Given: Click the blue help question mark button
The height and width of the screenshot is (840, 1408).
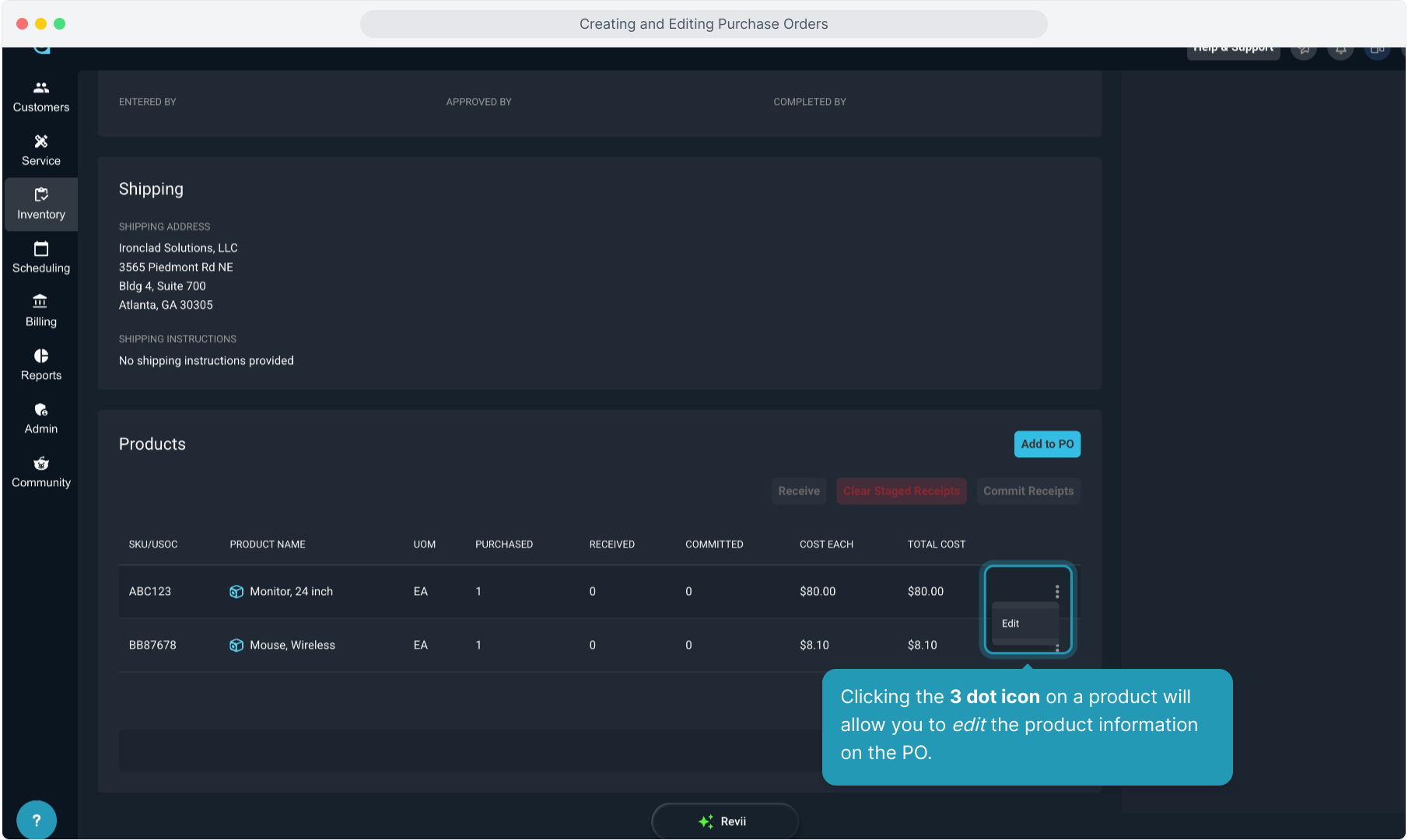Looking at the screenshot, I should [36, 820].
